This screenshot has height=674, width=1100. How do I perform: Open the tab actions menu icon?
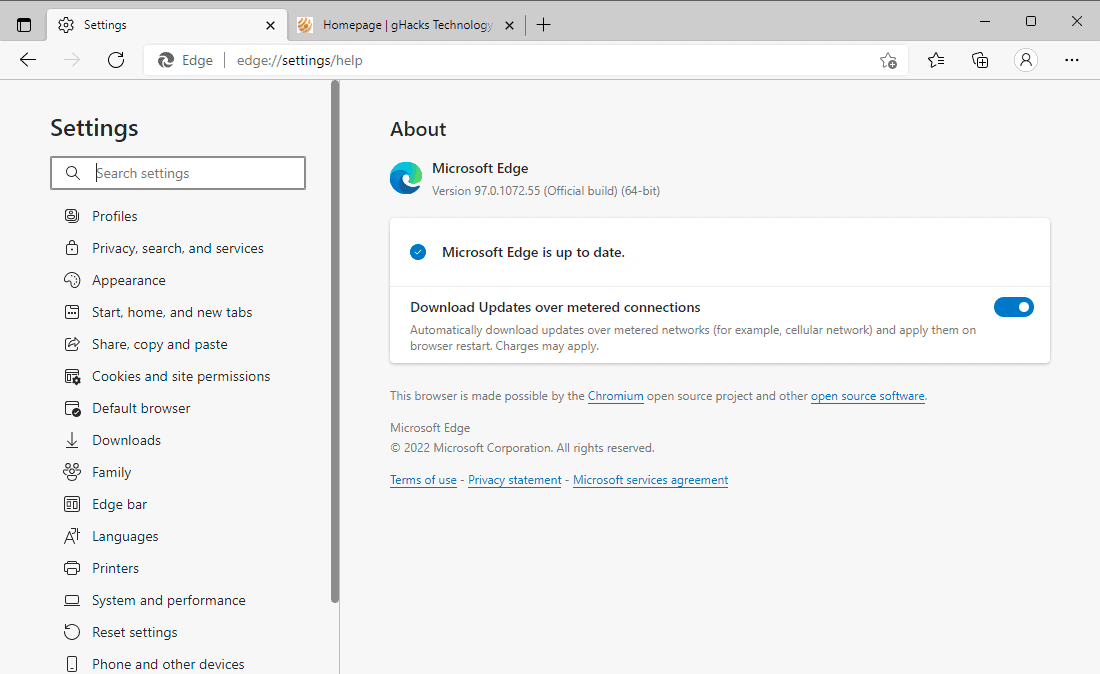click(24, 25)
